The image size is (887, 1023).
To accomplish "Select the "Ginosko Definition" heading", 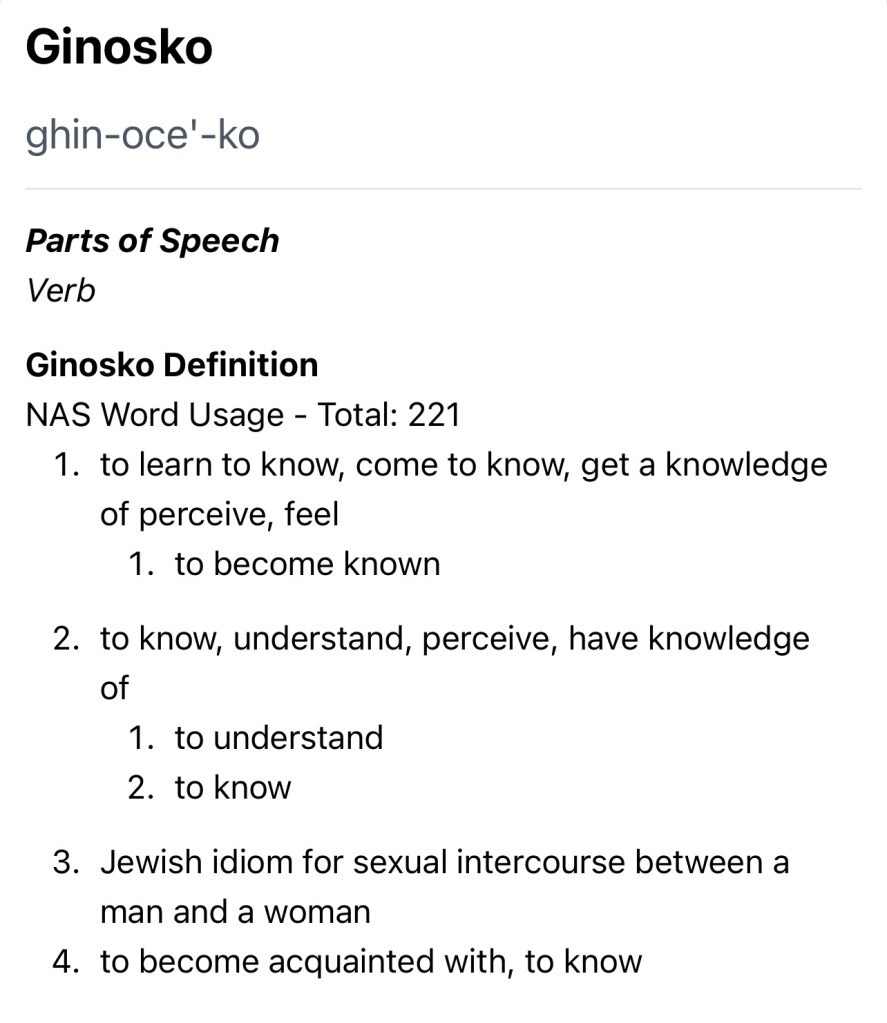I will pos(172,365).
